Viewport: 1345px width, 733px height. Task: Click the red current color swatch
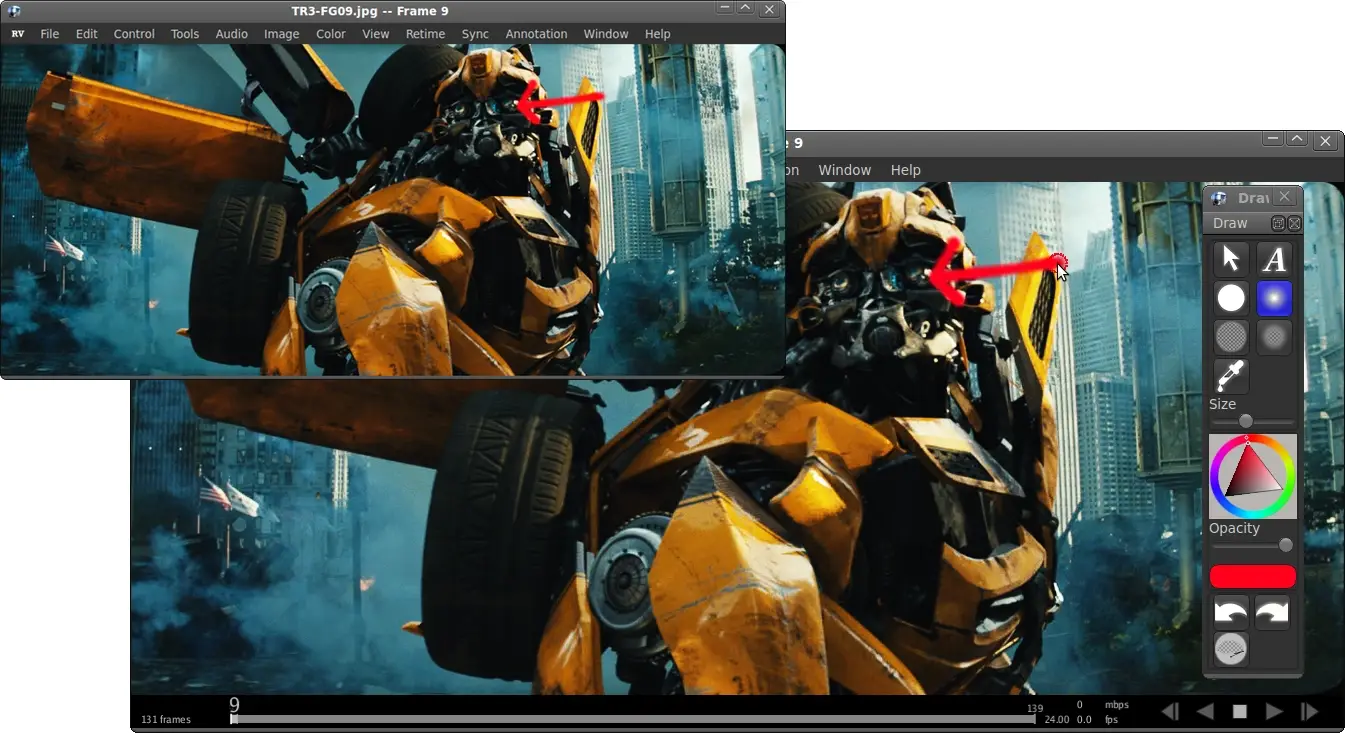pos(1253,577)
